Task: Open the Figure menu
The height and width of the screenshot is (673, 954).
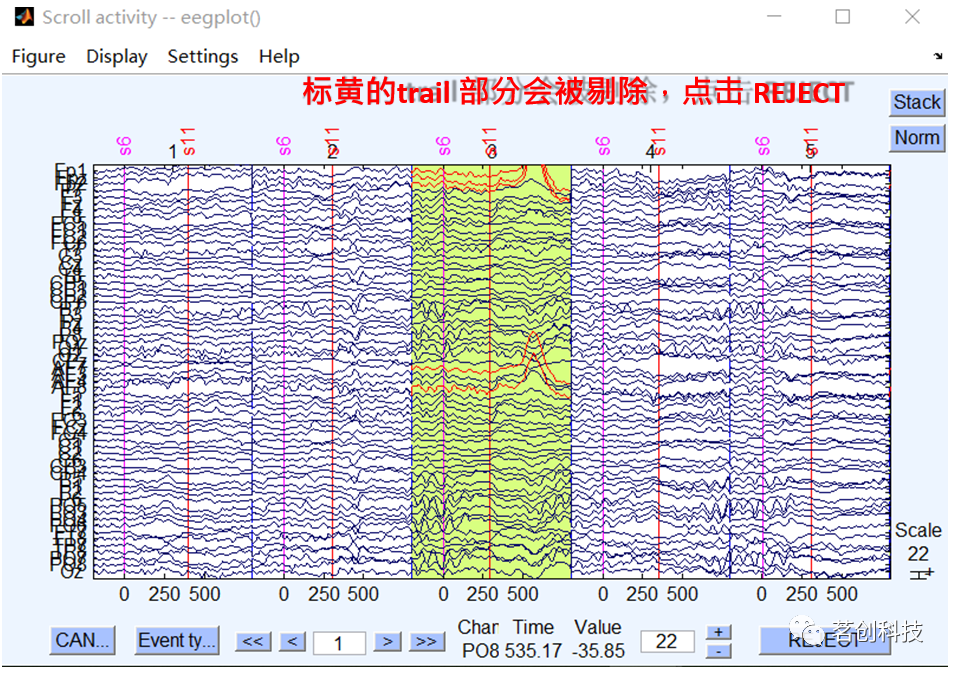Action: click(x=38, y=56)
